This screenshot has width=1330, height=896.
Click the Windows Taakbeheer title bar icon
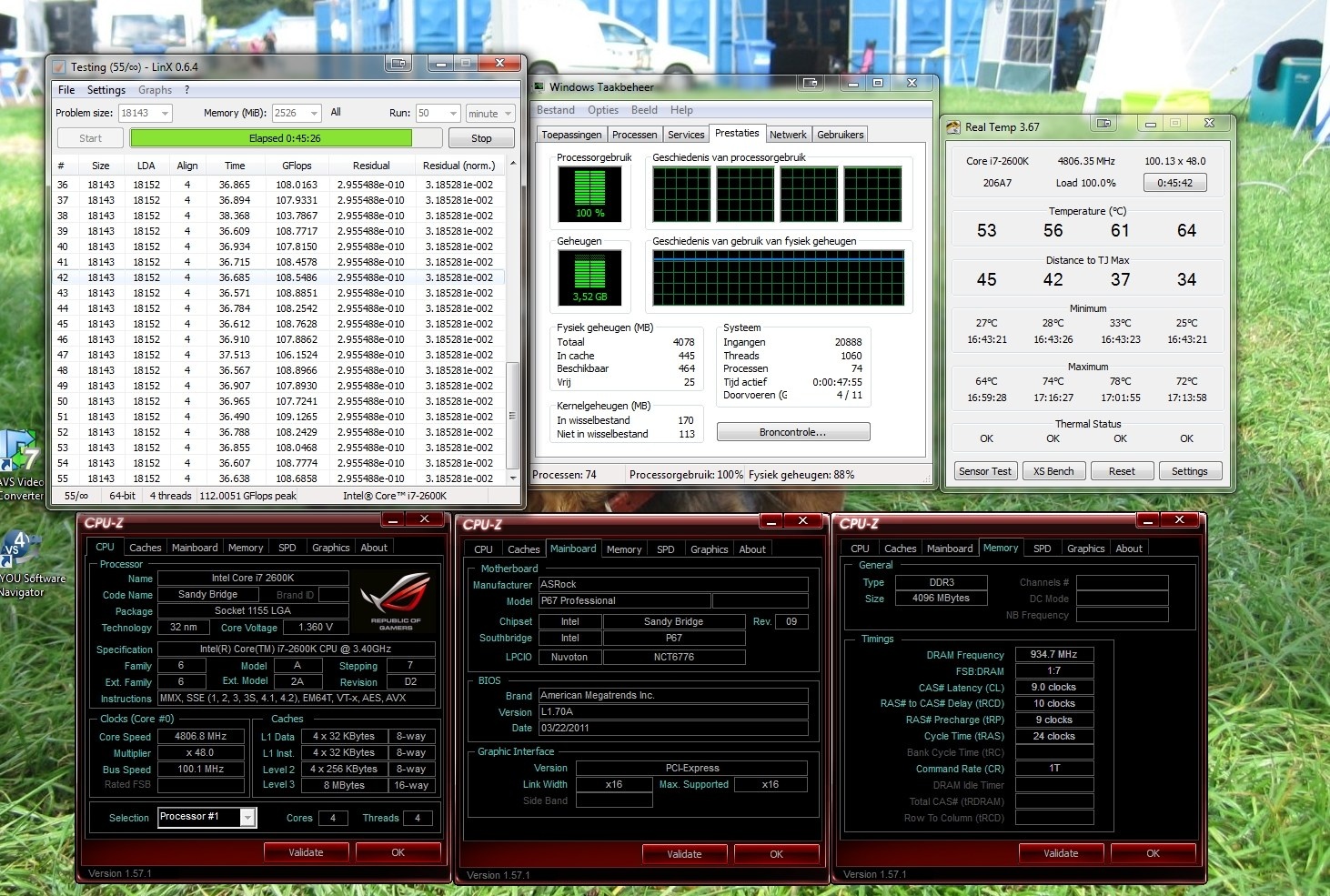tap(539, 87)
